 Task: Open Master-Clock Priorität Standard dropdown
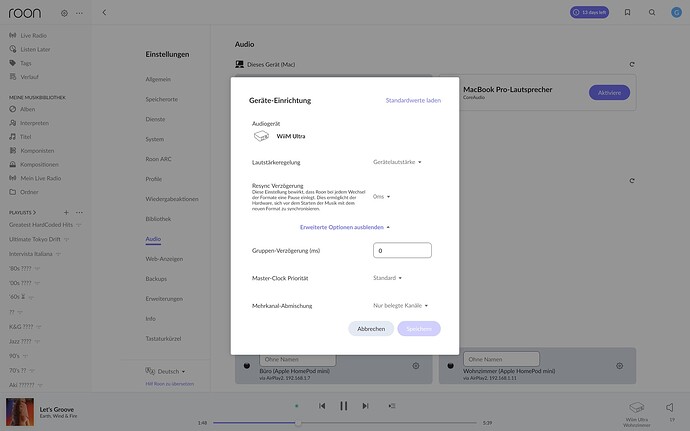coord(387,278)
